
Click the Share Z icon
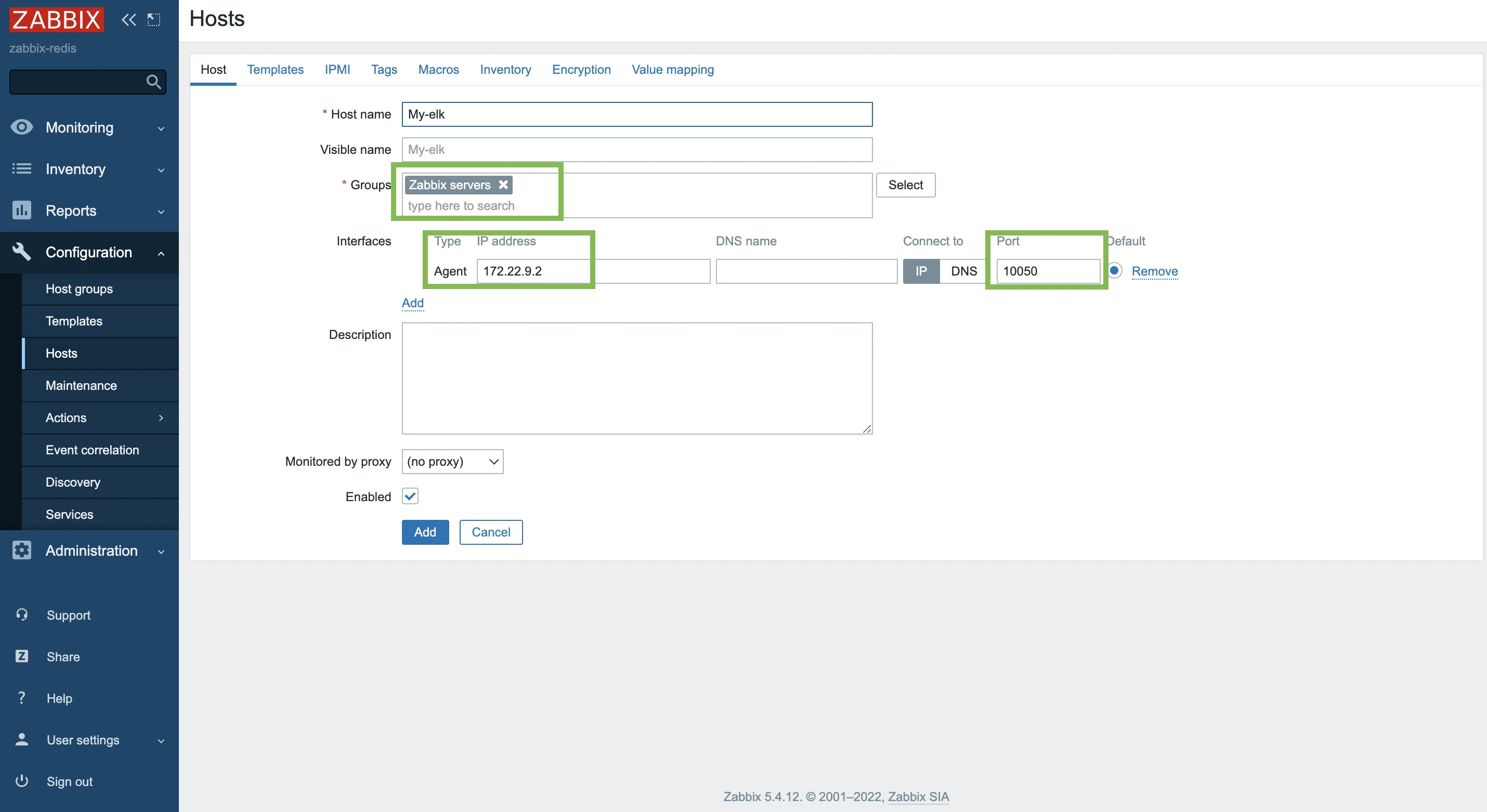coord(22,656)
